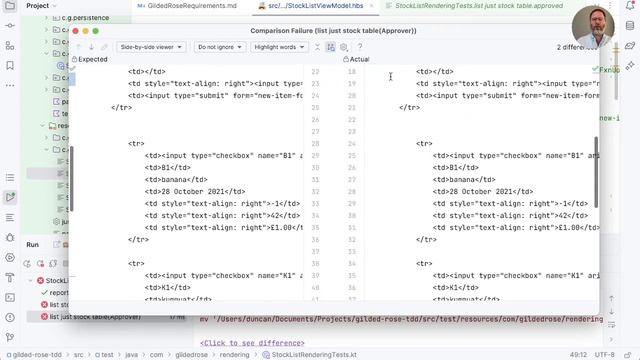Click the edit pencil icon in diff toolbar
Screen dimensions: 640x360
tap(104, 47)
